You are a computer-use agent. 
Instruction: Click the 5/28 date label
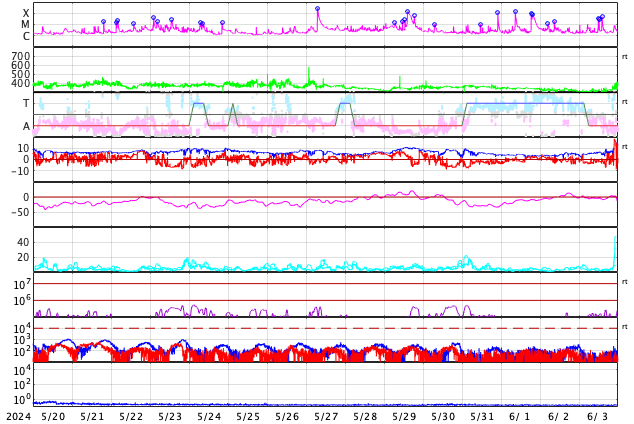click(365, 416)
